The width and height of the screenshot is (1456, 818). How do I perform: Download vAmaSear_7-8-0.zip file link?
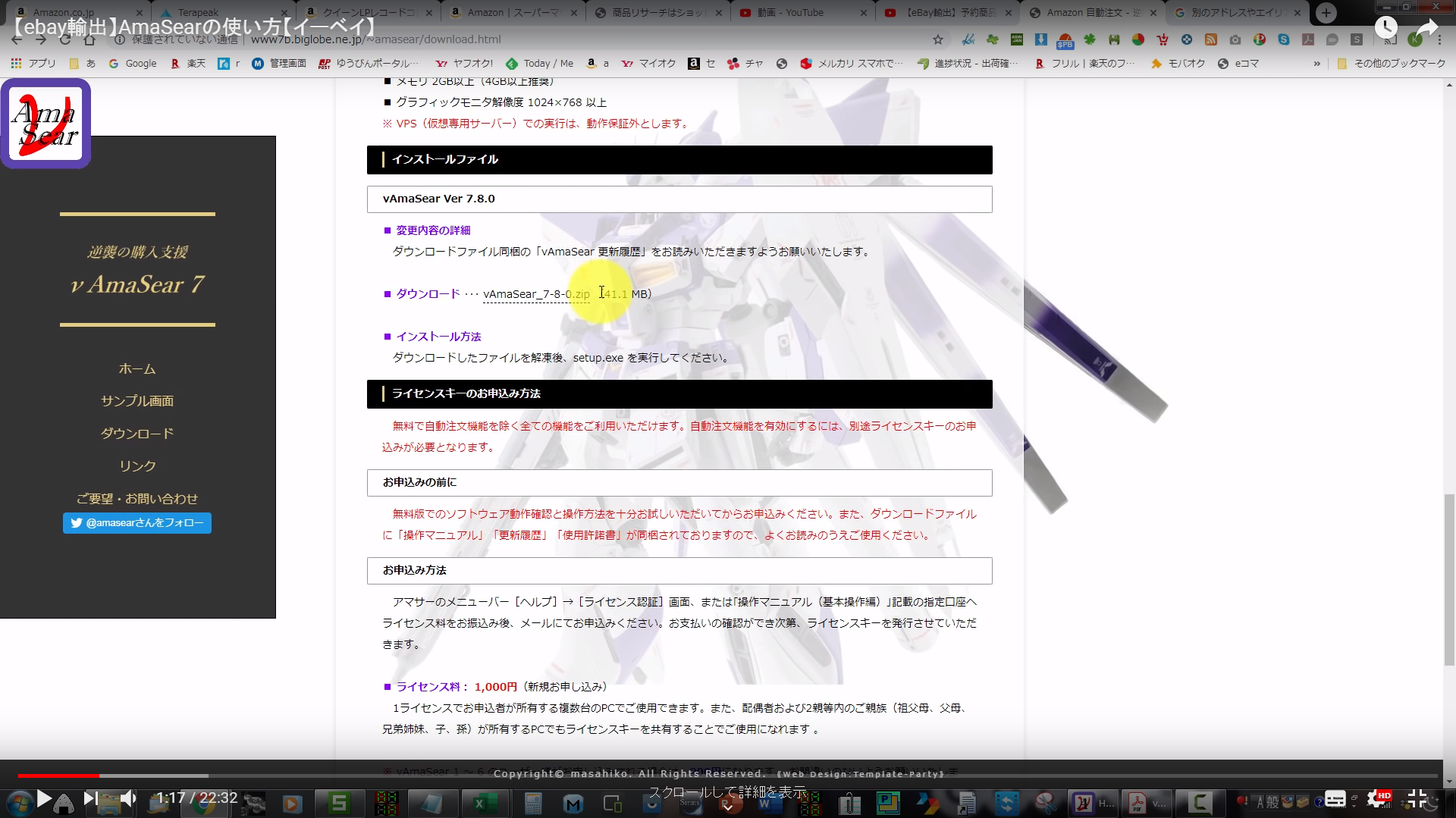pos(536,294)
